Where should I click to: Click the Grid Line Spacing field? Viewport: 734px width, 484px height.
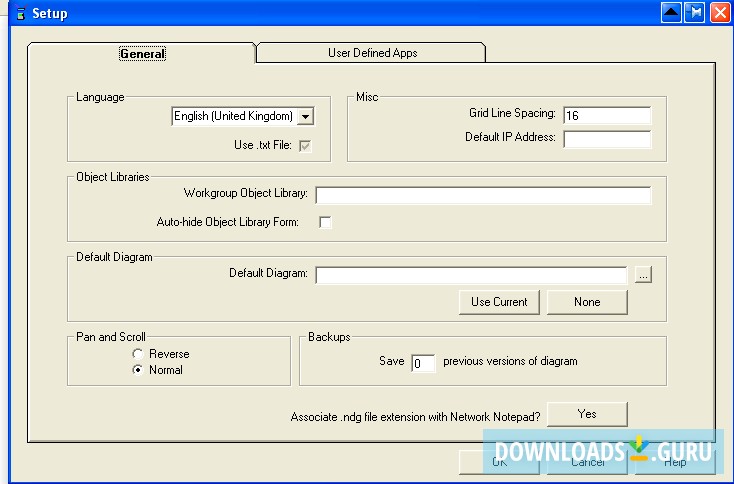(607, 116)
